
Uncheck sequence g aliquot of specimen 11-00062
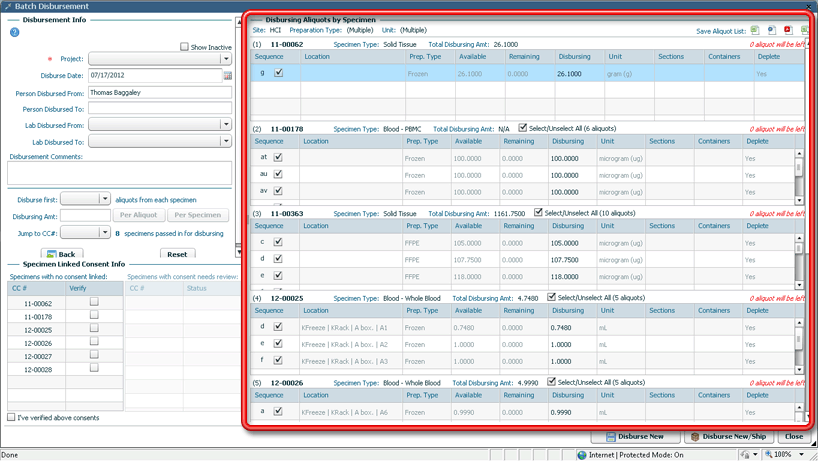[x=279, y=73]
